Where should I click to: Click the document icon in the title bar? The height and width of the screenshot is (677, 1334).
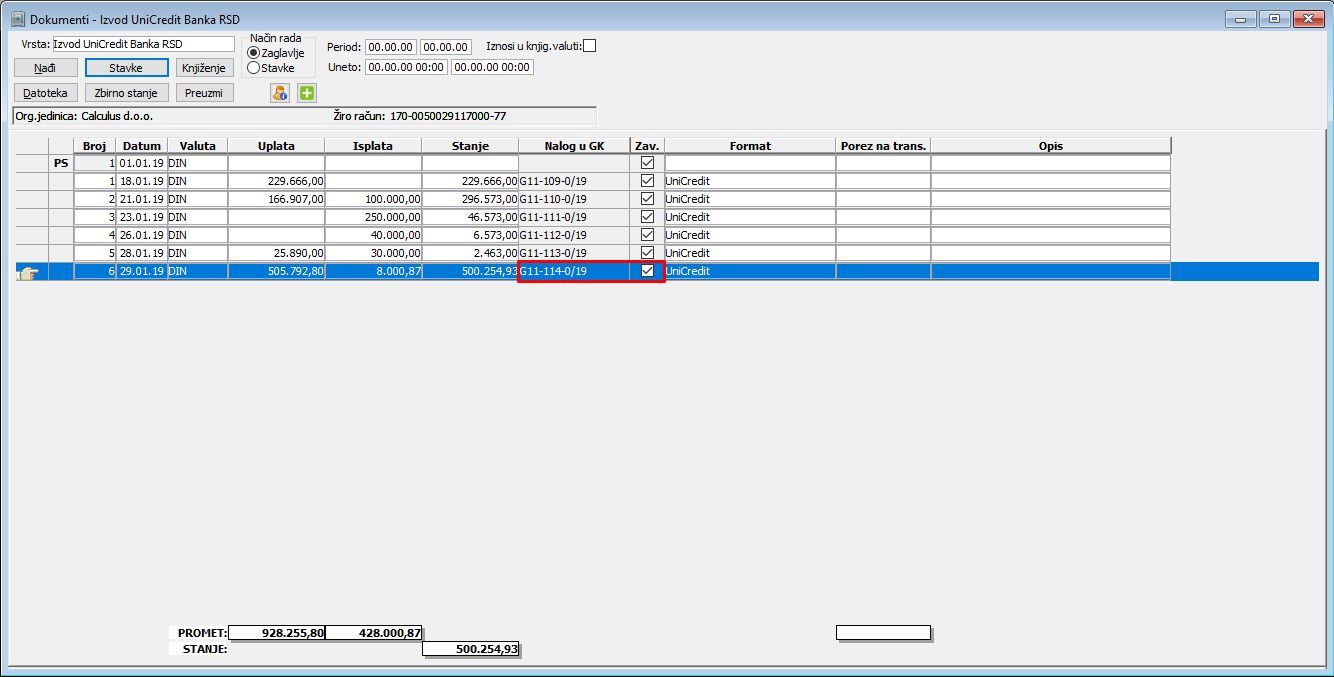point(17,19)
